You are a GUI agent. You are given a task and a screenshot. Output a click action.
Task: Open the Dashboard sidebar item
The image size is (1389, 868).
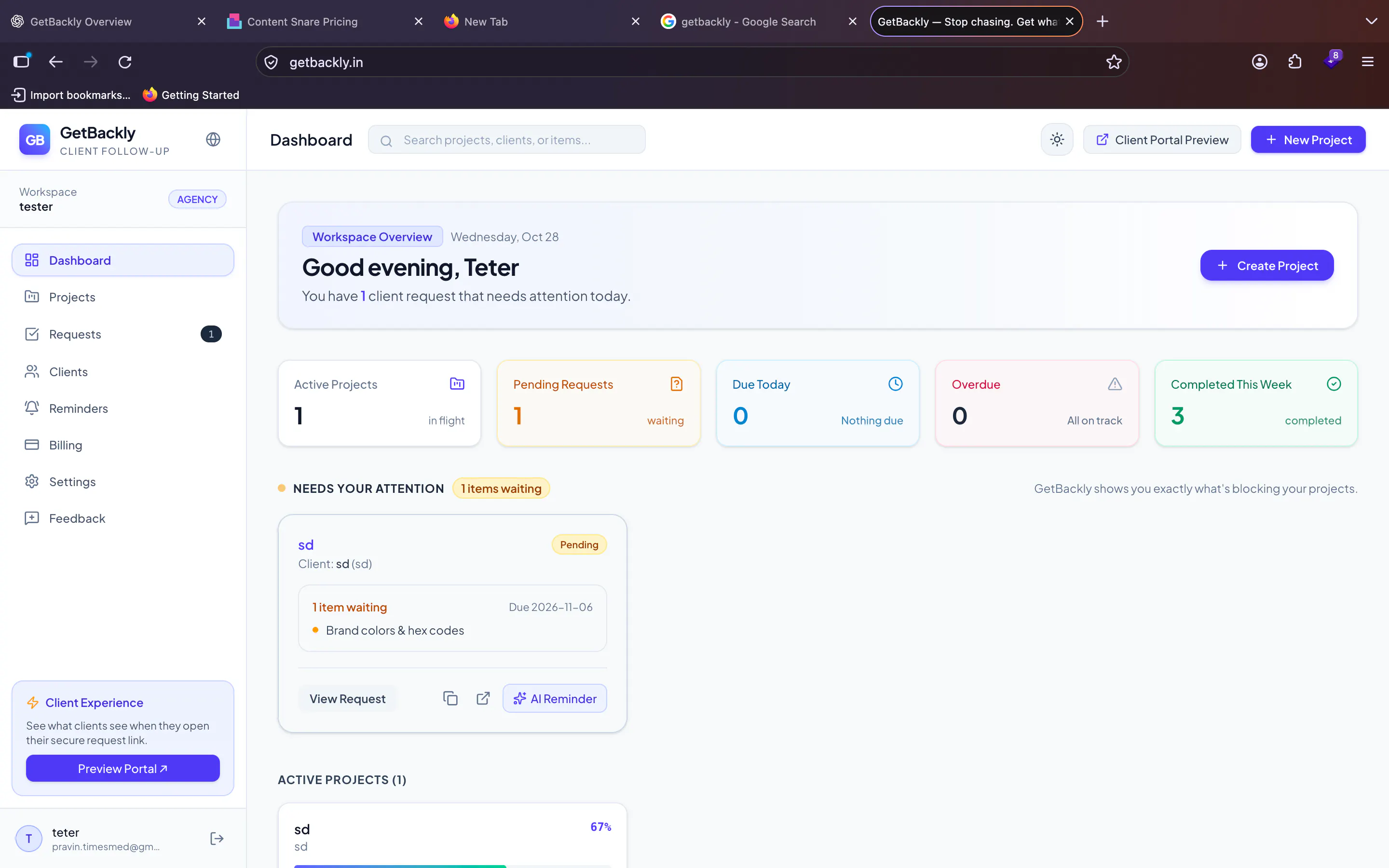123,260
